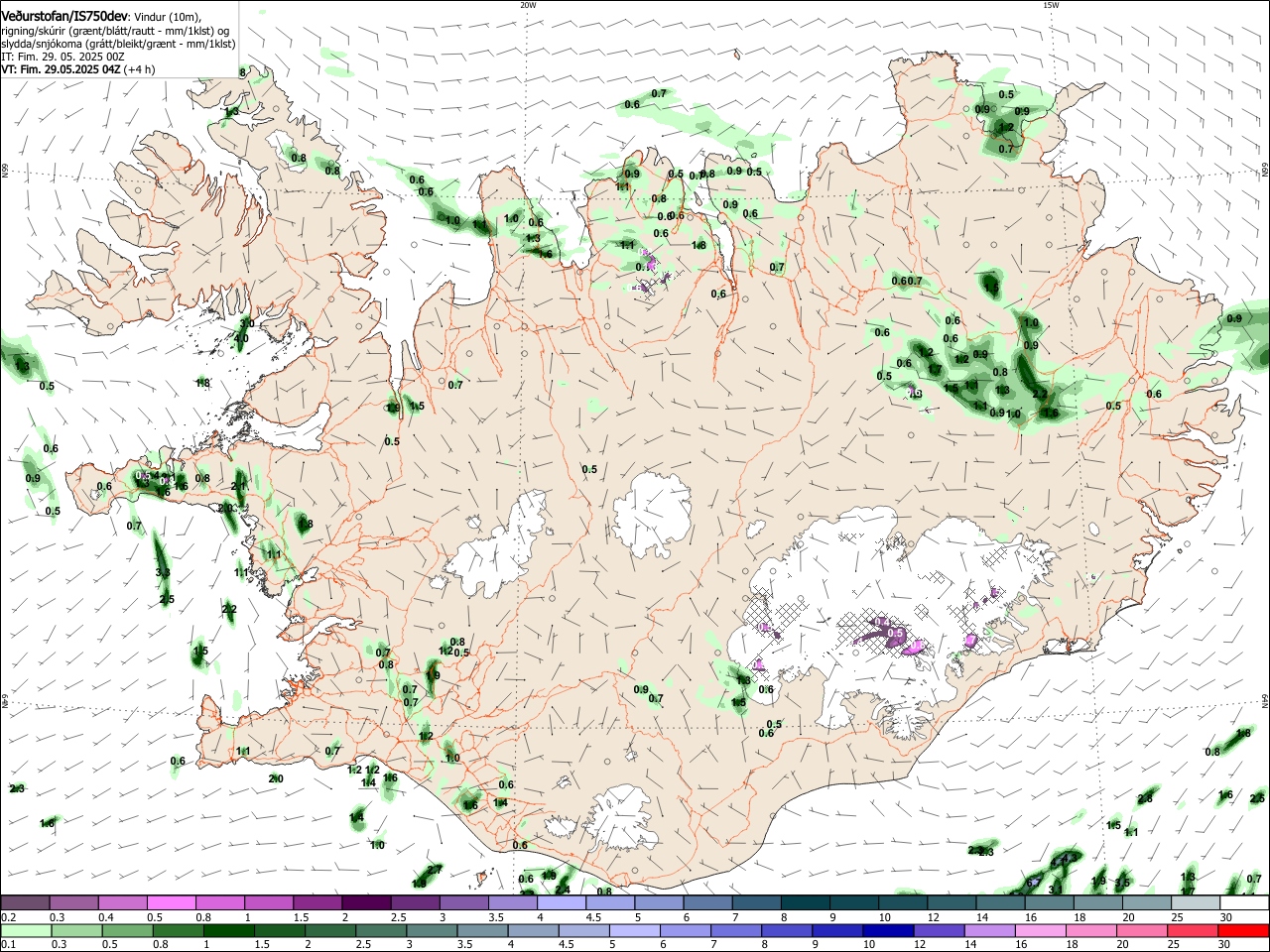The image size is (1270, 952).
Task: Pick the white 30 swatch in upper legend row
Action: click(x=1243, y=902)
